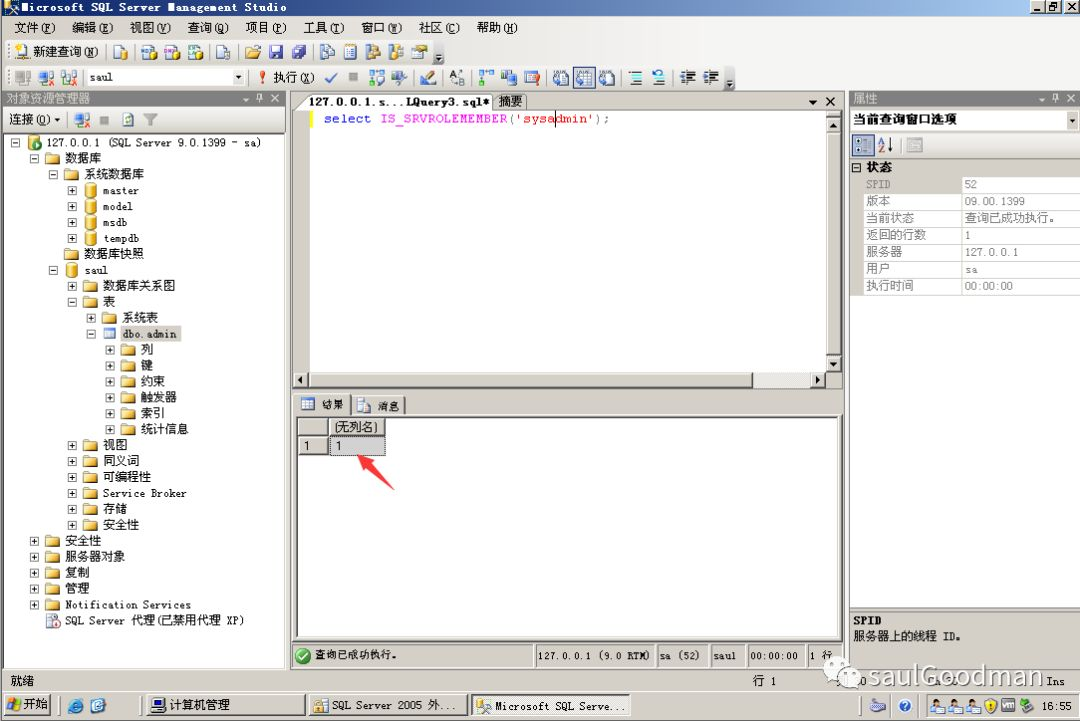Open the 连接(O) dropdown in Object Explorer

click(34, 120)
